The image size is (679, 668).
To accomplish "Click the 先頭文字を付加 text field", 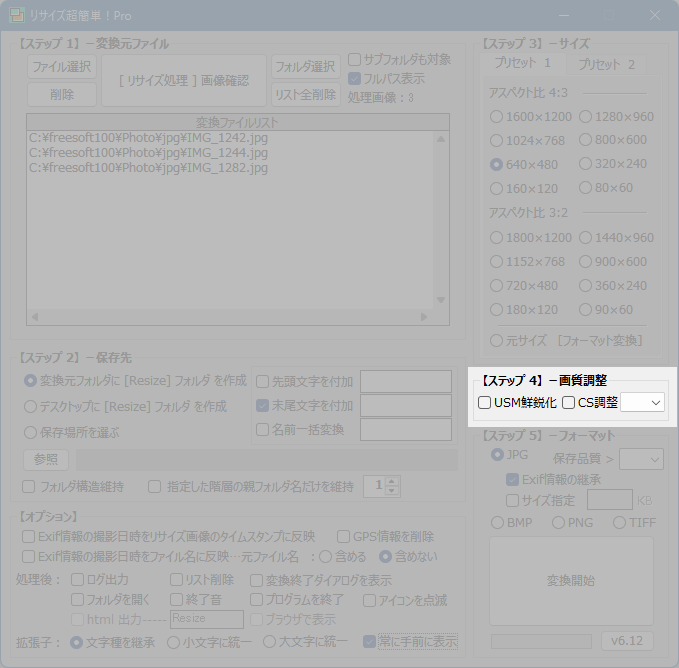I will click(406, 381).
